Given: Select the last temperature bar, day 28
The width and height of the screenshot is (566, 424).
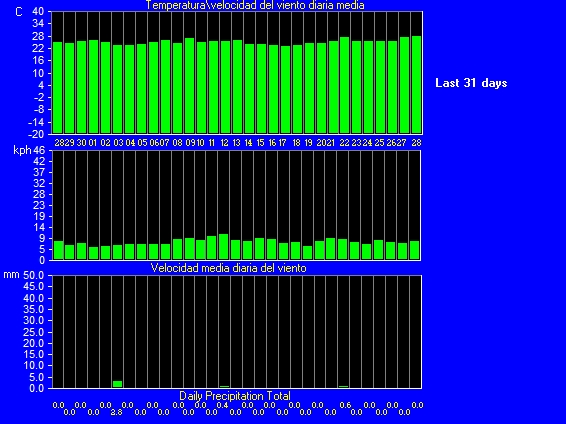Looking at the screenshot, I should 416,85.
